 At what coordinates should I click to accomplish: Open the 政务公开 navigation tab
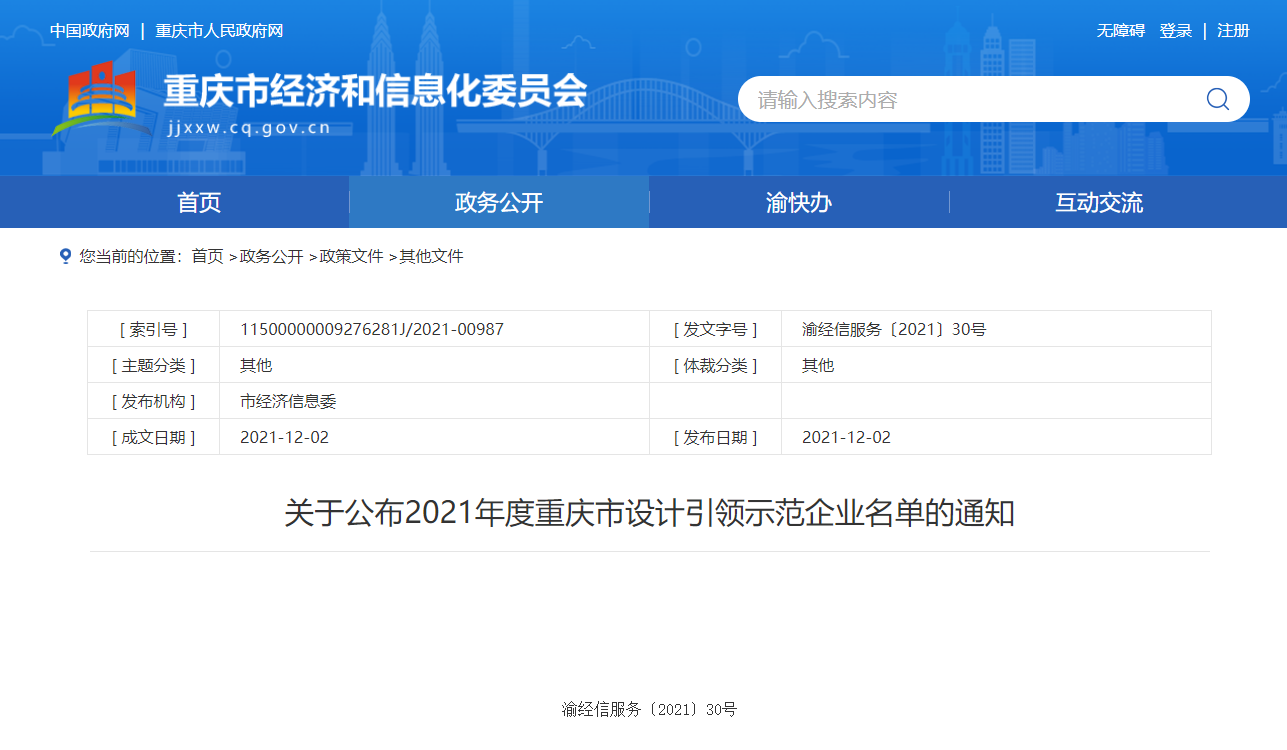pos(499,203)
